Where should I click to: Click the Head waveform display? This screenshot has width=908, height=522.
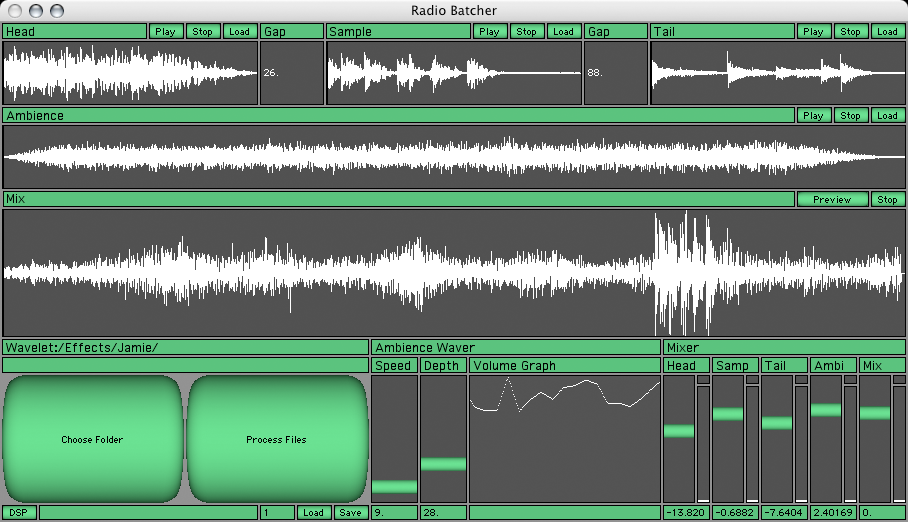130,72
